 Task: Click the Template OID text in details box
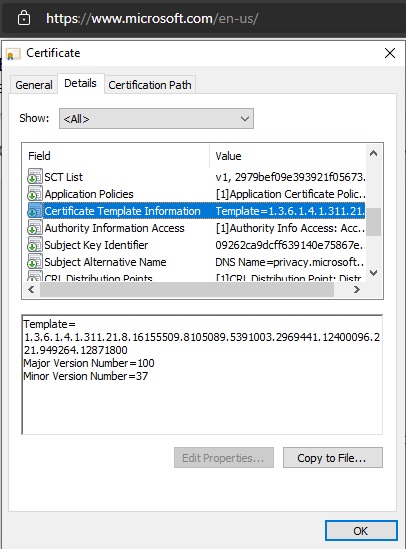[202, 343]
